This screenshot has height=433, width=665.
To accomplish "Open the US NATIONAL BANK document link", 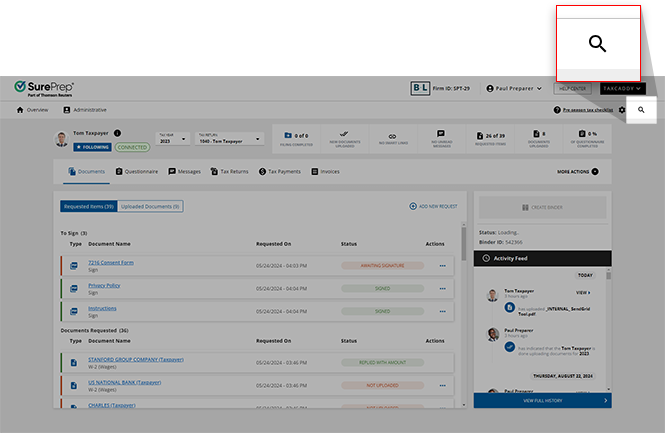I will click(x=124, y=382).
